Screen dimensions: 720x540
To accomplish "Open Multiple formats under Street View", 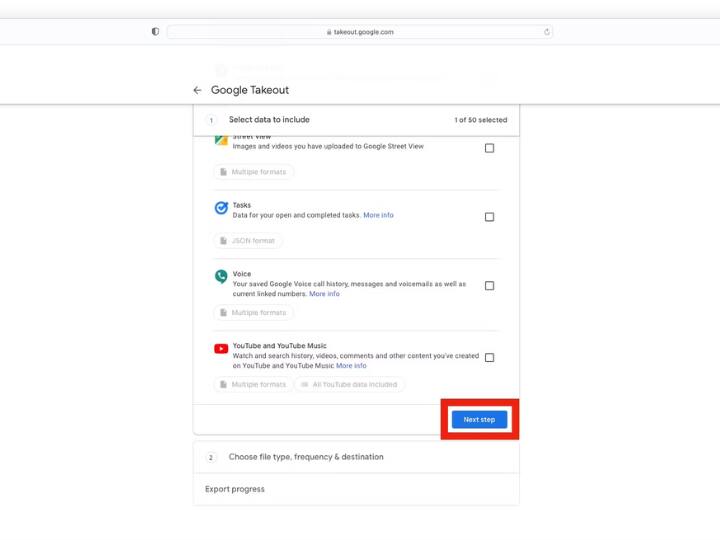I will click(x=253, y=172).
